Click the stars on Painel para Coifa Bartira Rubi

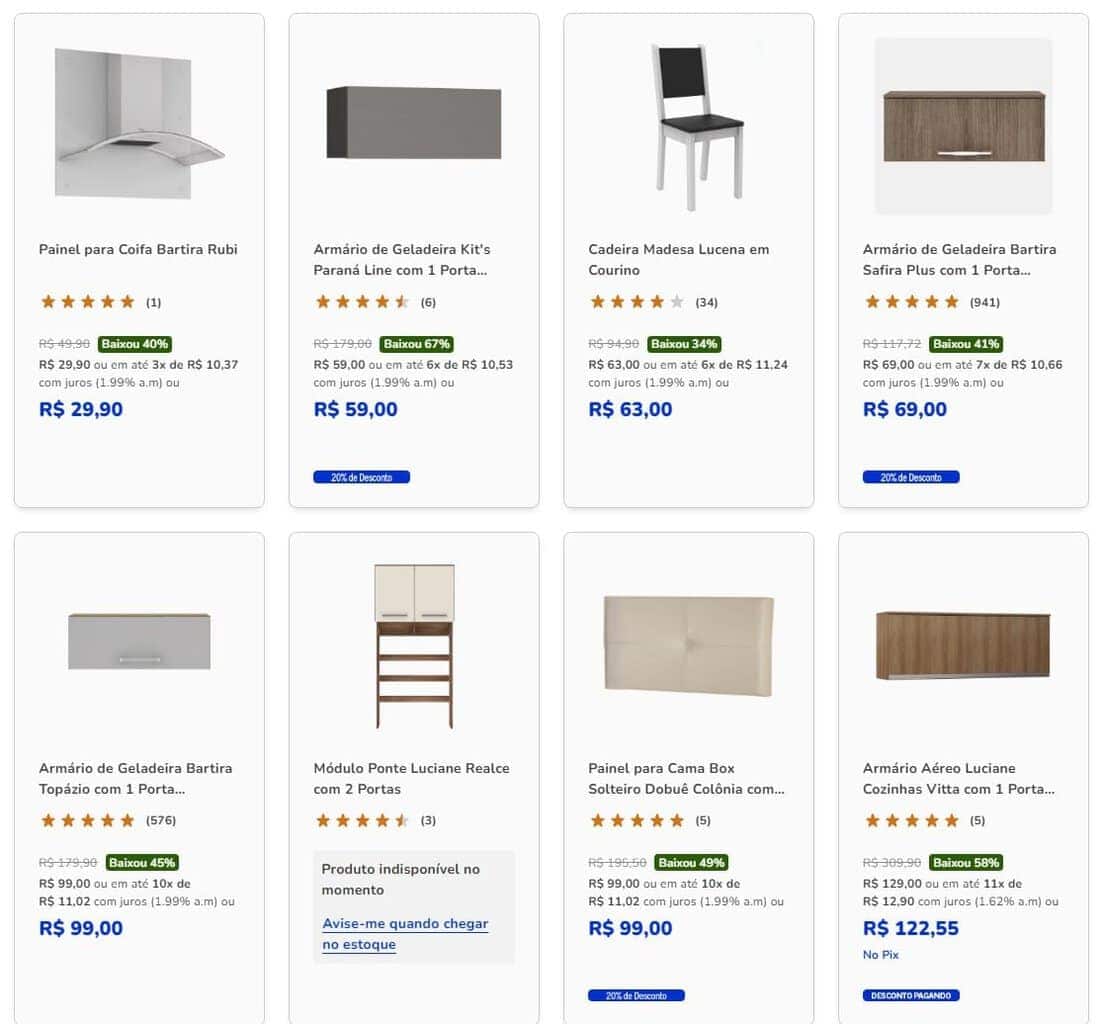click(88, 302)
